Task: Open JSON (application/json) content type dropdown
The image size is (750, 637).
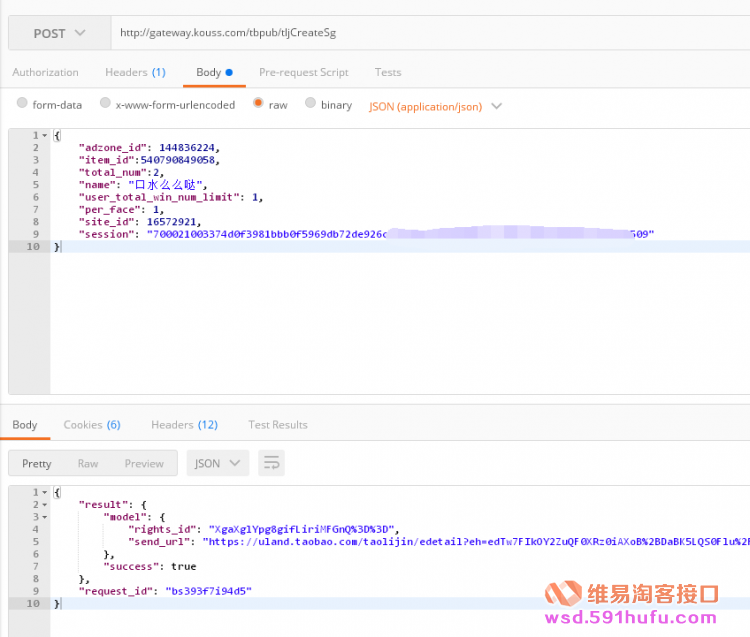Action: pyautogui.click(x=435, y=106)
